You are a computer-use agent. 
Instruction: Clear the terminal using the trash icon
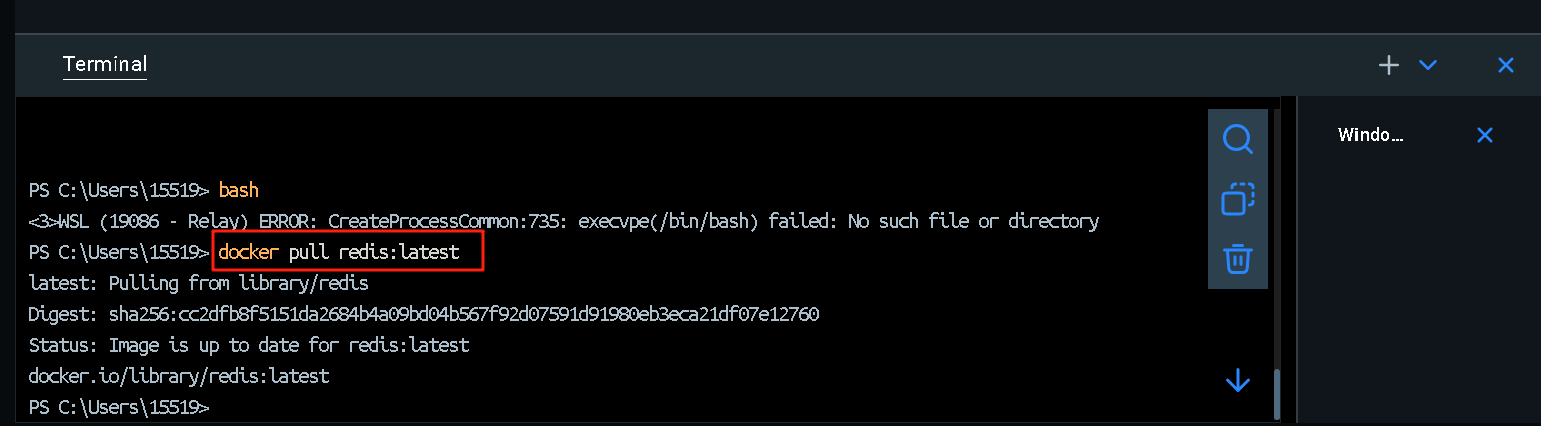[x=1238, y=259]
